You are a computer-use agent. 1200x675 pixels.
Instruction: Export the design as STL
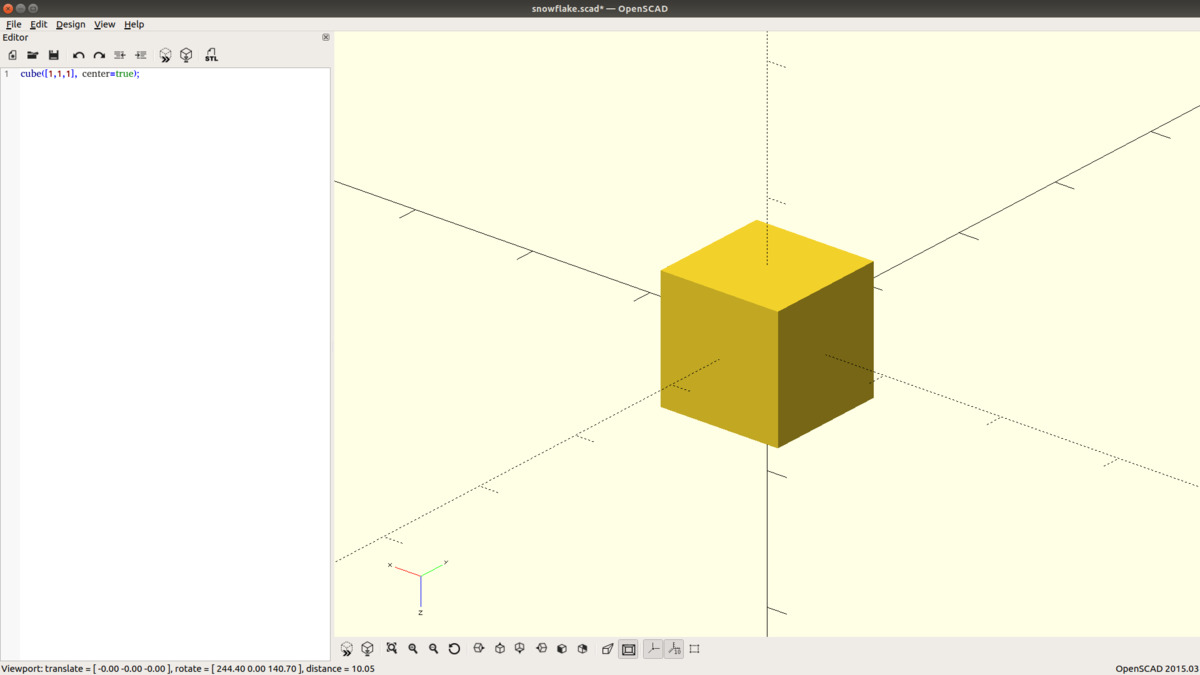(x=211, y=55)
